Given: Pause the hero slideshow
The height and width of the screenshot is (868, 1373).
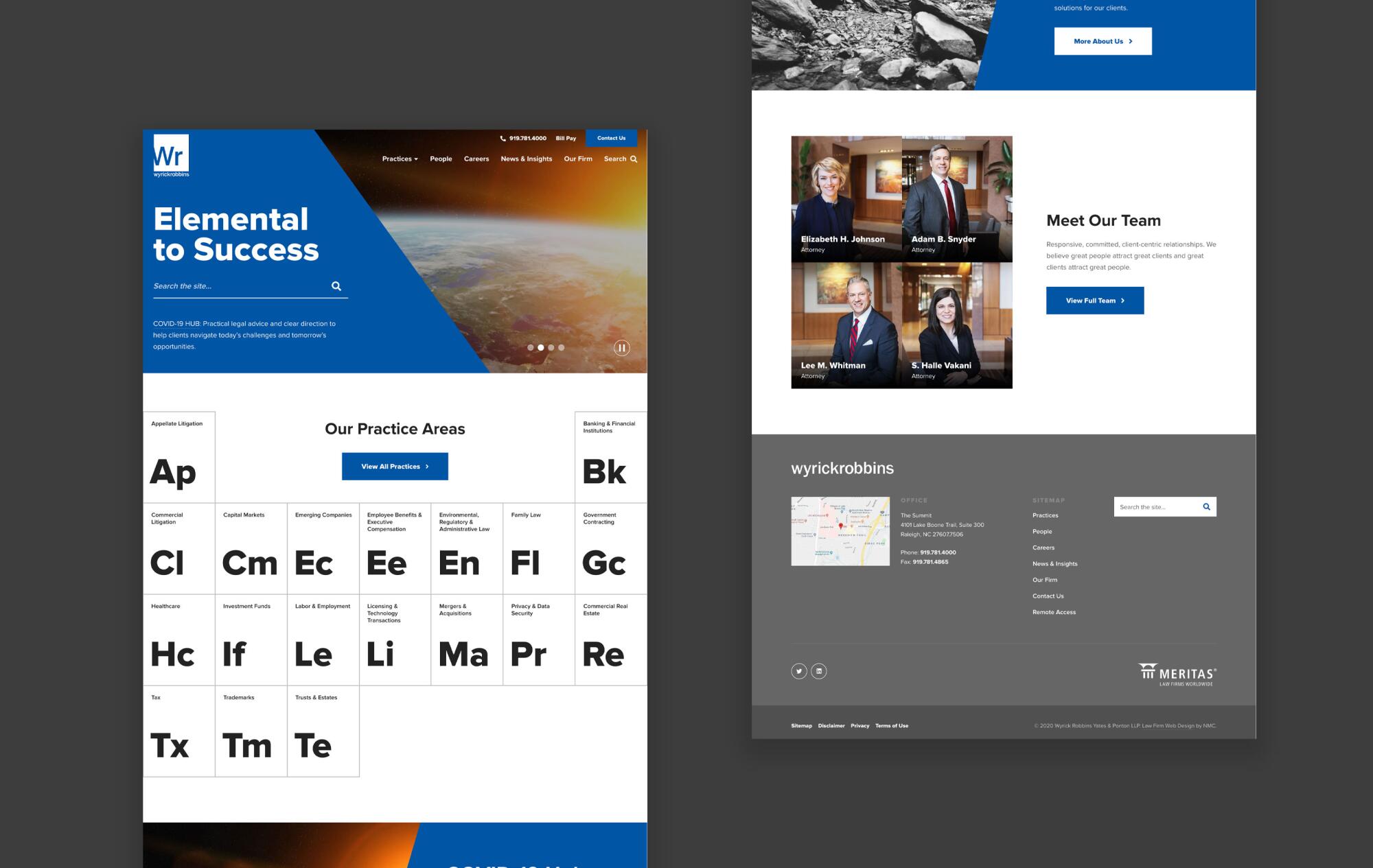Looking at the screenshot, I should (x=621, y=348).
